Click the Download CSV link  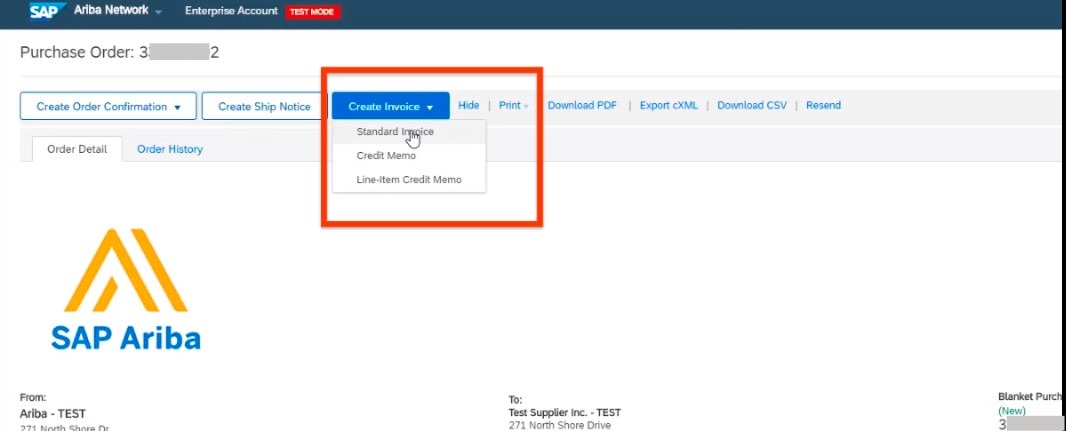[x=752, y=105]
